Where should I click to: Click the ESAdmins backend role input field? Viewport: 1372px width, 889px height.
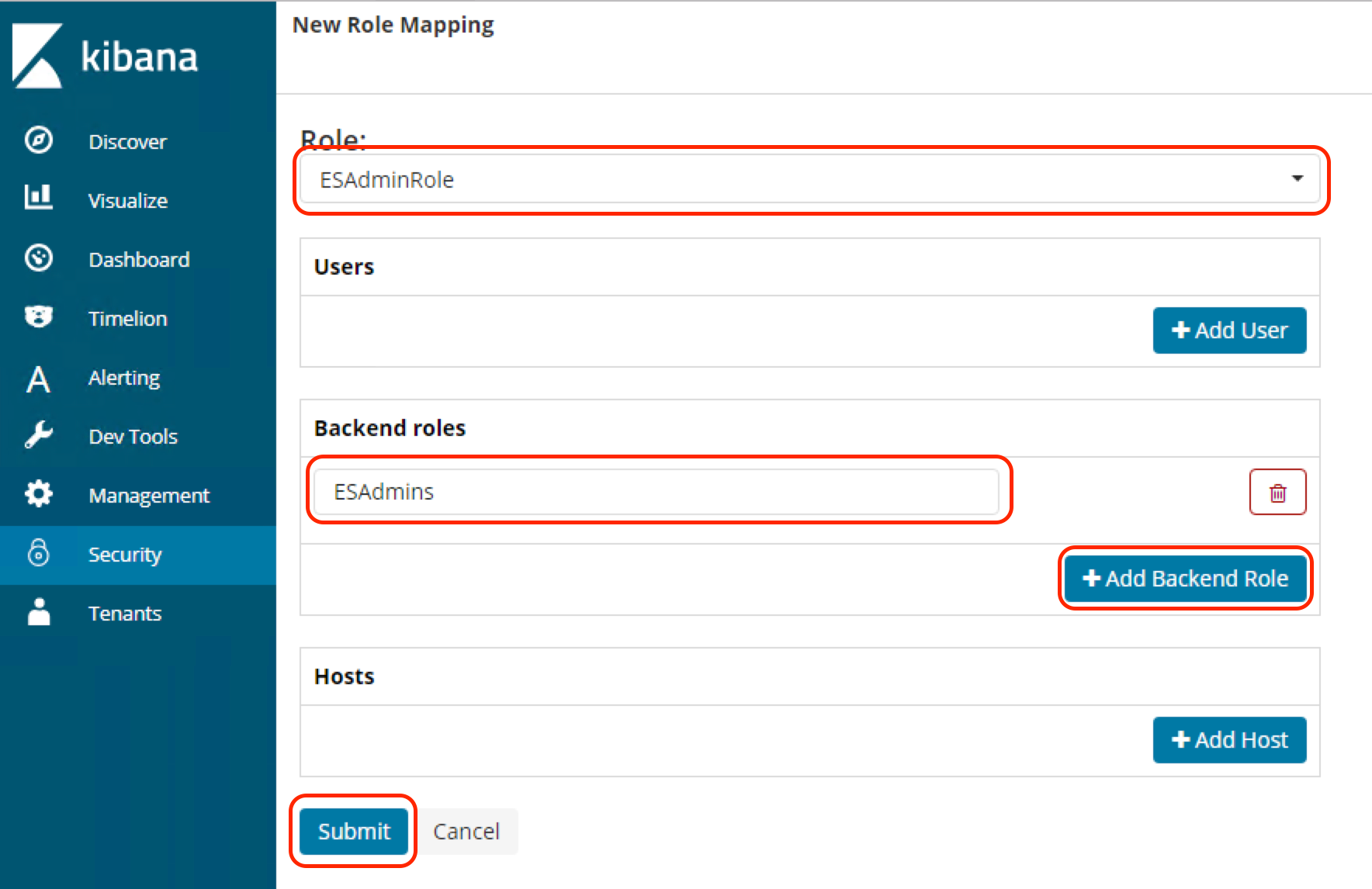click(x=657, y=491)
